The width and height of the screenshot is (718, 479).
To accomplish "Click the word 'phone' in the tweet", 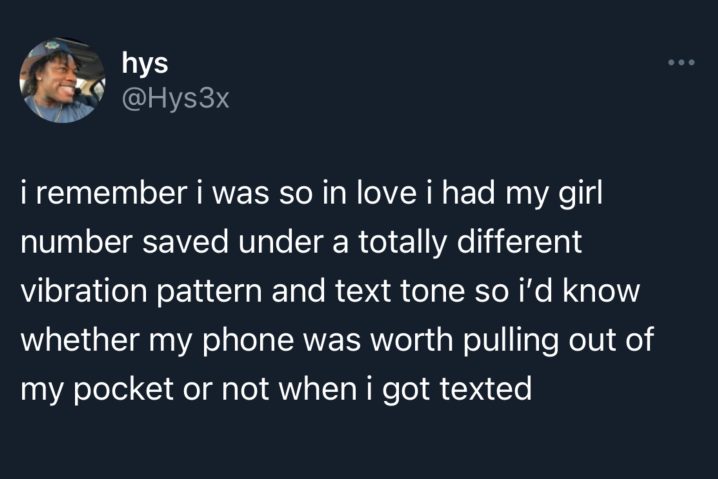I will (x=248, y=341).
